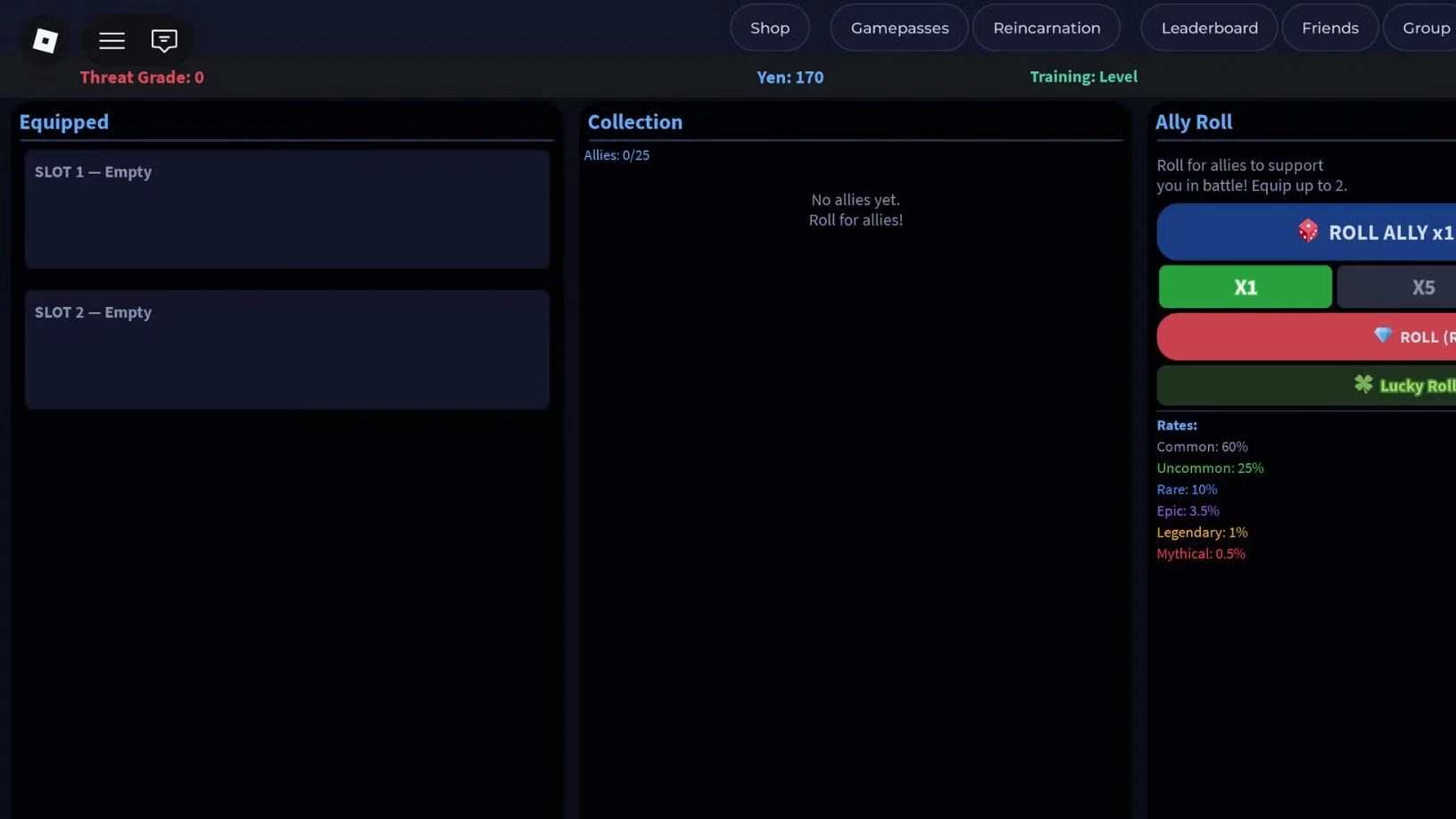
Task: Open the Friends menu
Action: click(x=1330, y=28)
